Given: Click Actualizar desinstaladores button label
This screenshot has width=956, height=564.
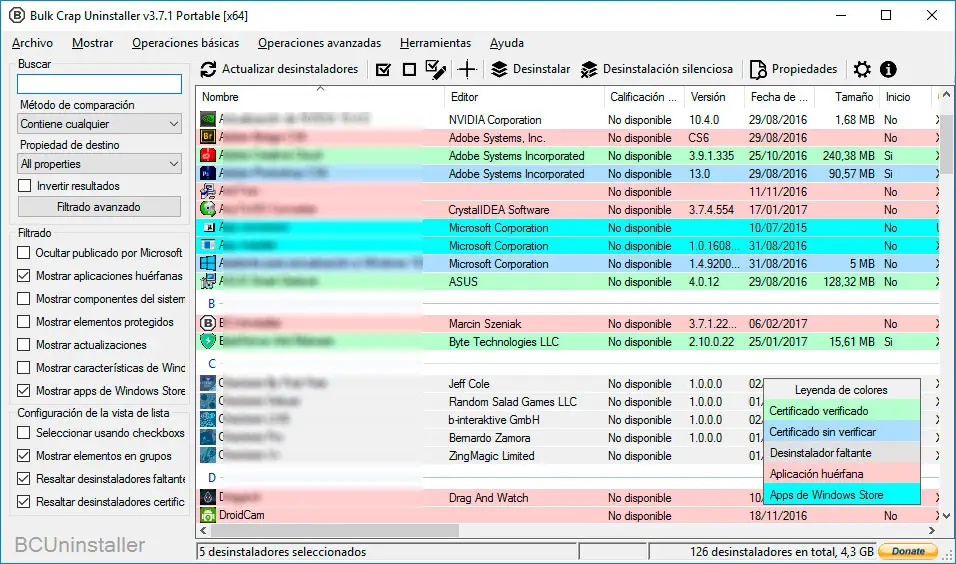Looking at the screenshot, I should (x=290, y=69).
